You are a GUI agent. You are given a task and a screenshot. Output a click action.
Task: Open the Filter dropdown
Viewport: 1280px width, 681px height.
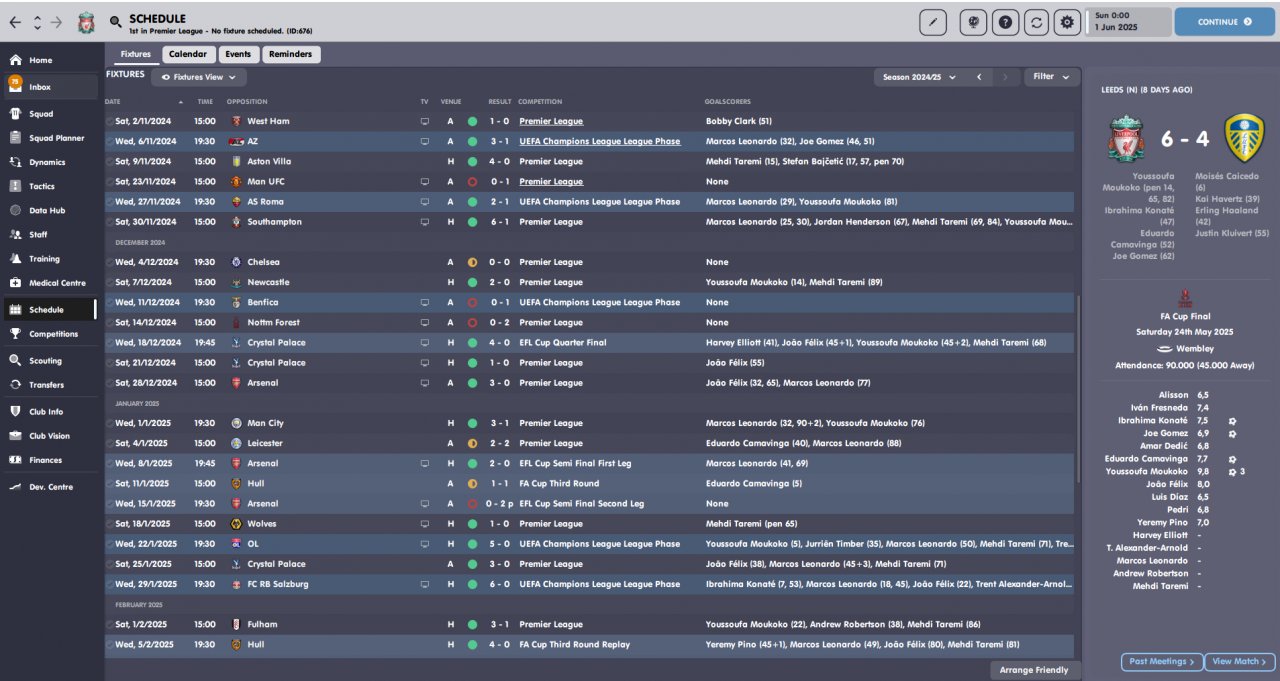pos(1051,77)
